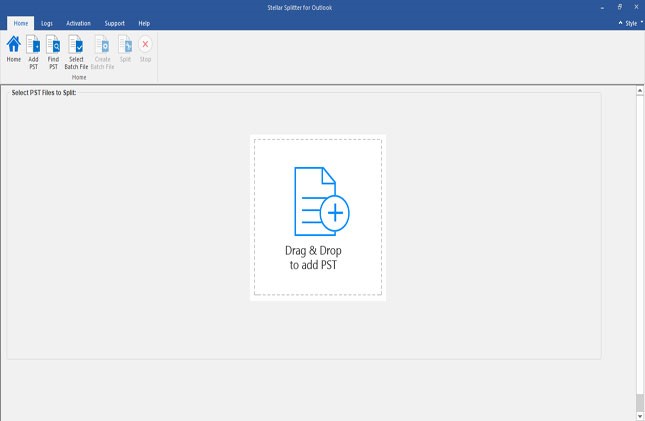Click the Drag & Drop to add PST area

318,217
